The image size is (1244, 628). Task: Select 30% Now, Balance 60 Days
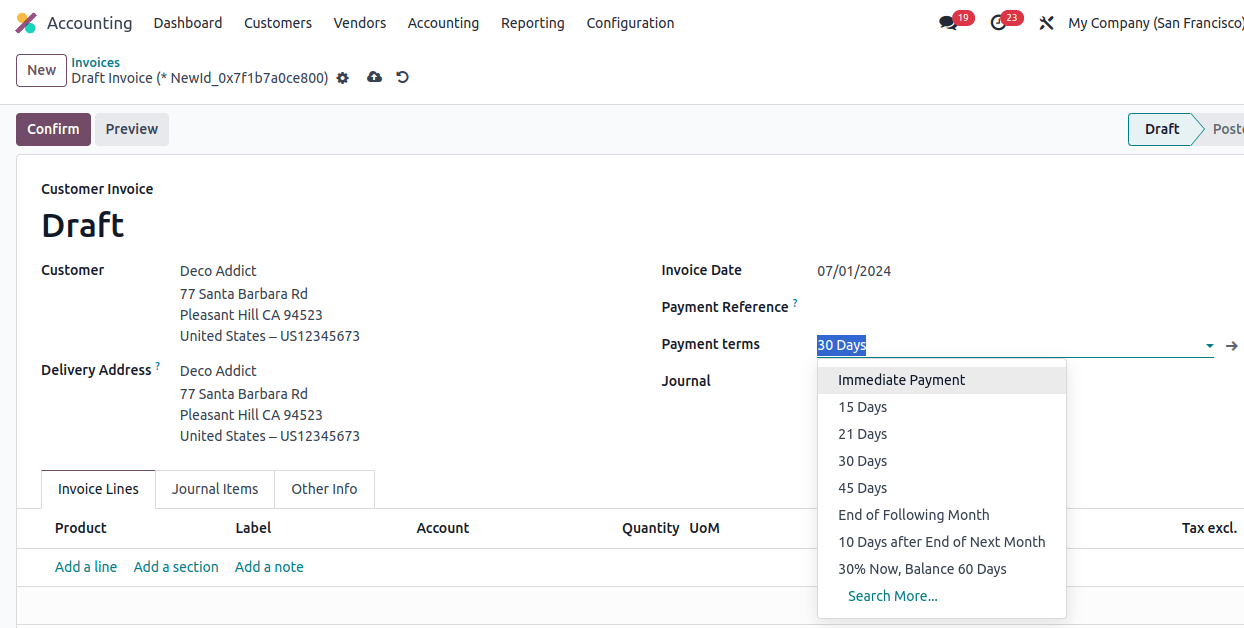click(x=942, y=569)
